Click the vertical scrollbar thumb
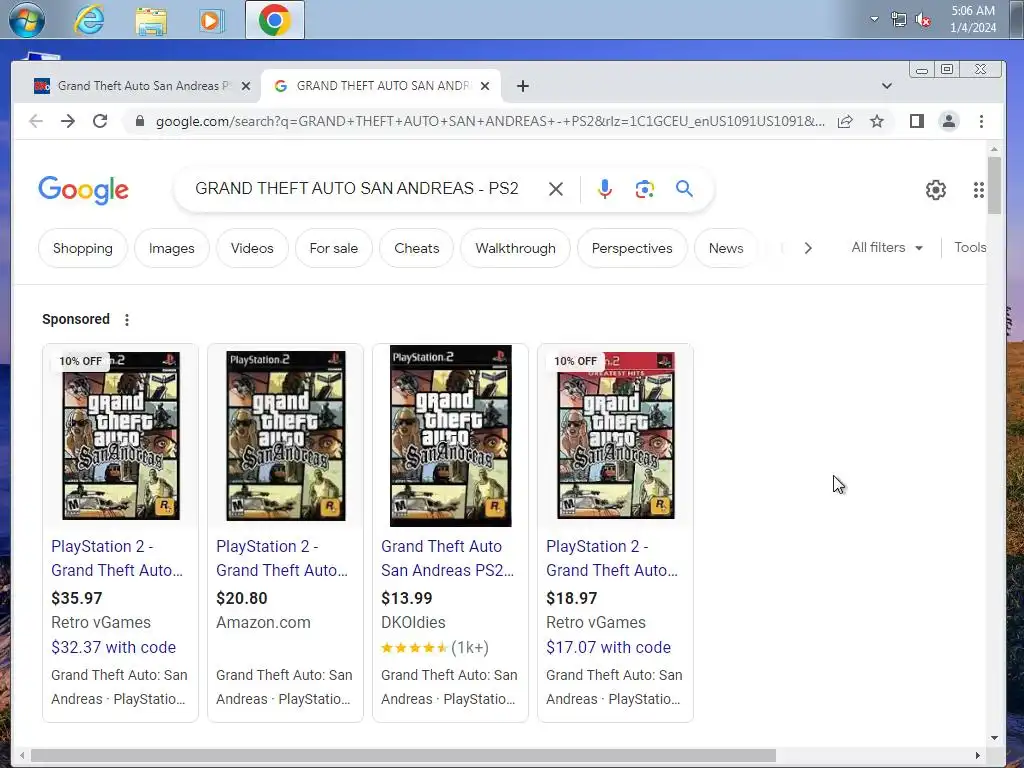Viewport: 1024px width, 768px height. (x=994, y=185)
